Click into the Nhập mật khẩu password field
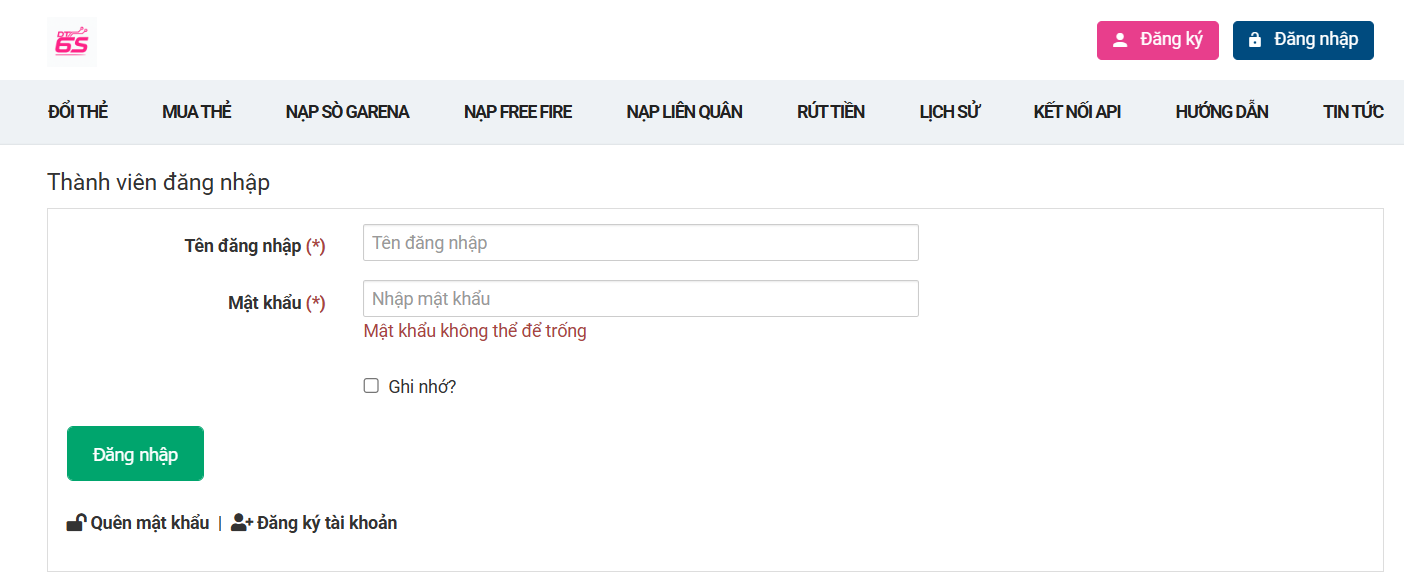The height and width of the screenshot is (575, 1404). (640, 299)
